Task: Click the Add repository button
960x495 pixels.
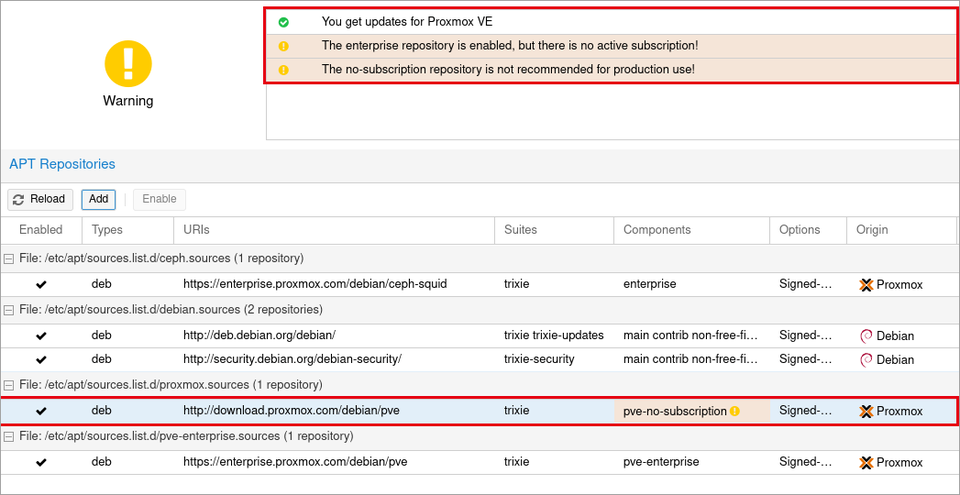Action: coord(99,199)
